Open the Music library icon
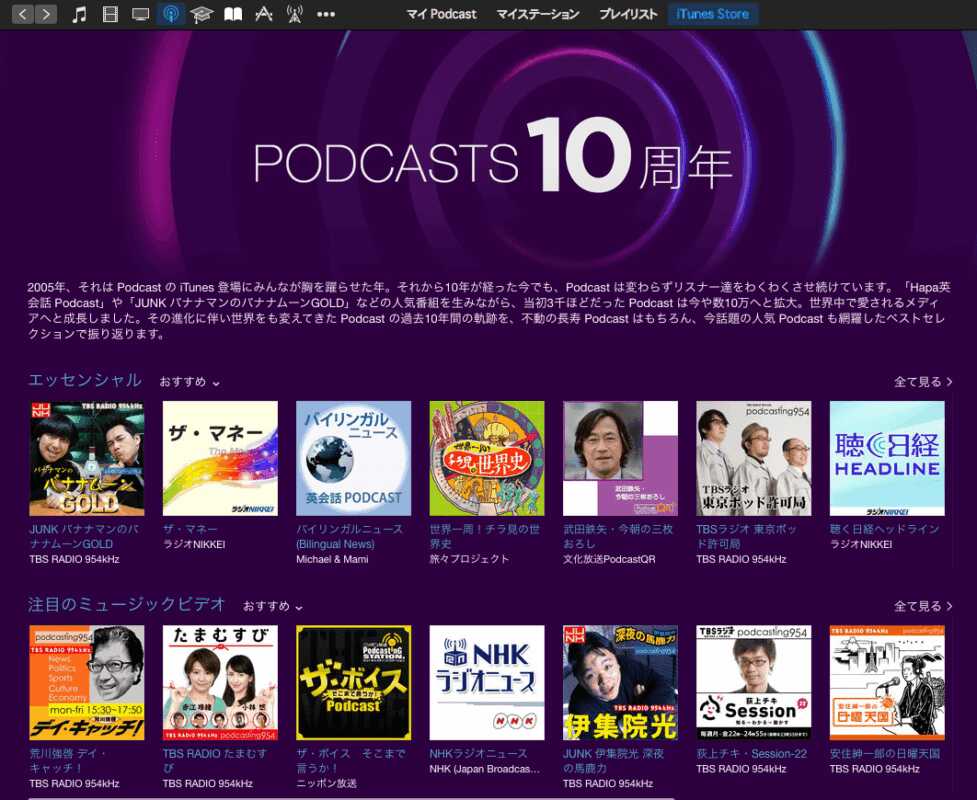Image resolution: width=977 pixels, height=800 pixels. [x=80, y=14]
